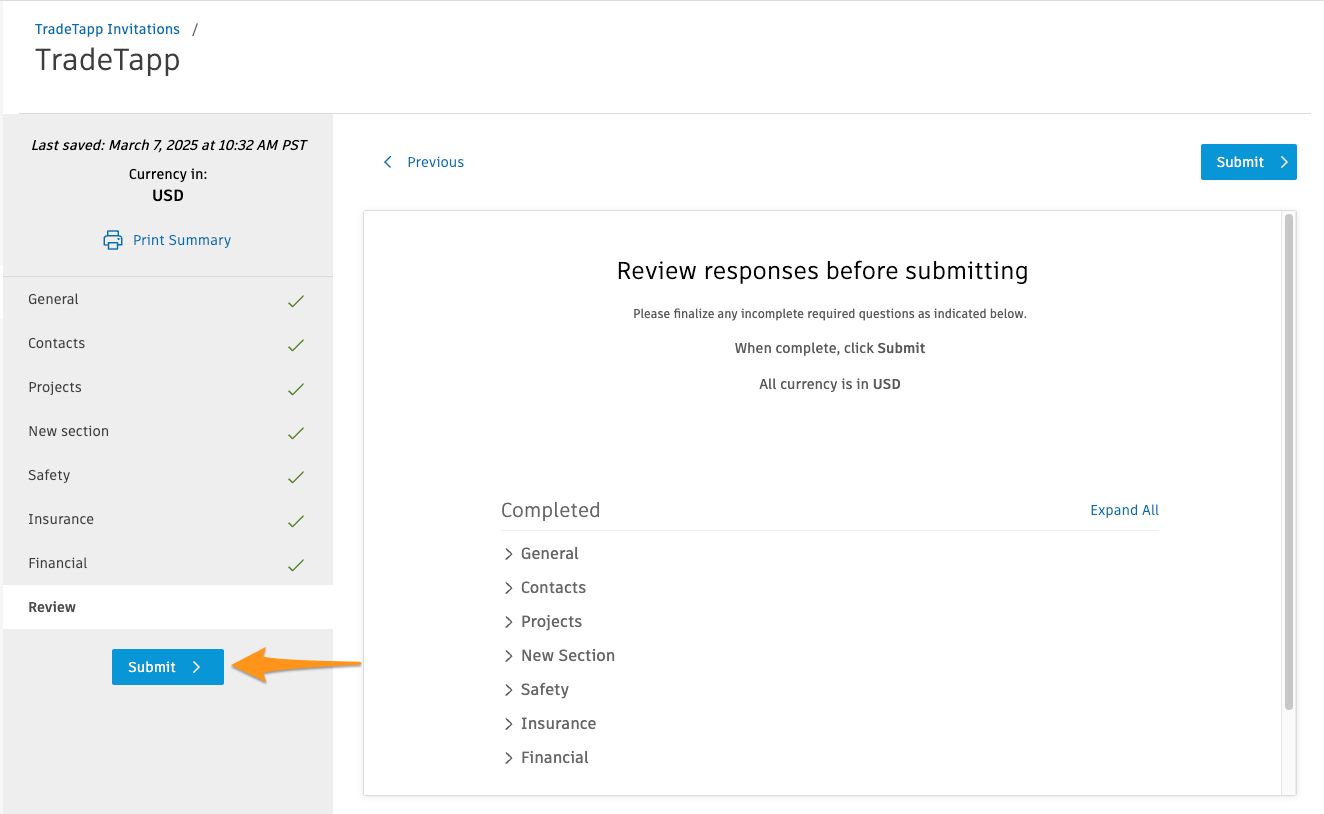Go to the Projects section in the sidebar

pyautogui.click(x=168, y=387)
